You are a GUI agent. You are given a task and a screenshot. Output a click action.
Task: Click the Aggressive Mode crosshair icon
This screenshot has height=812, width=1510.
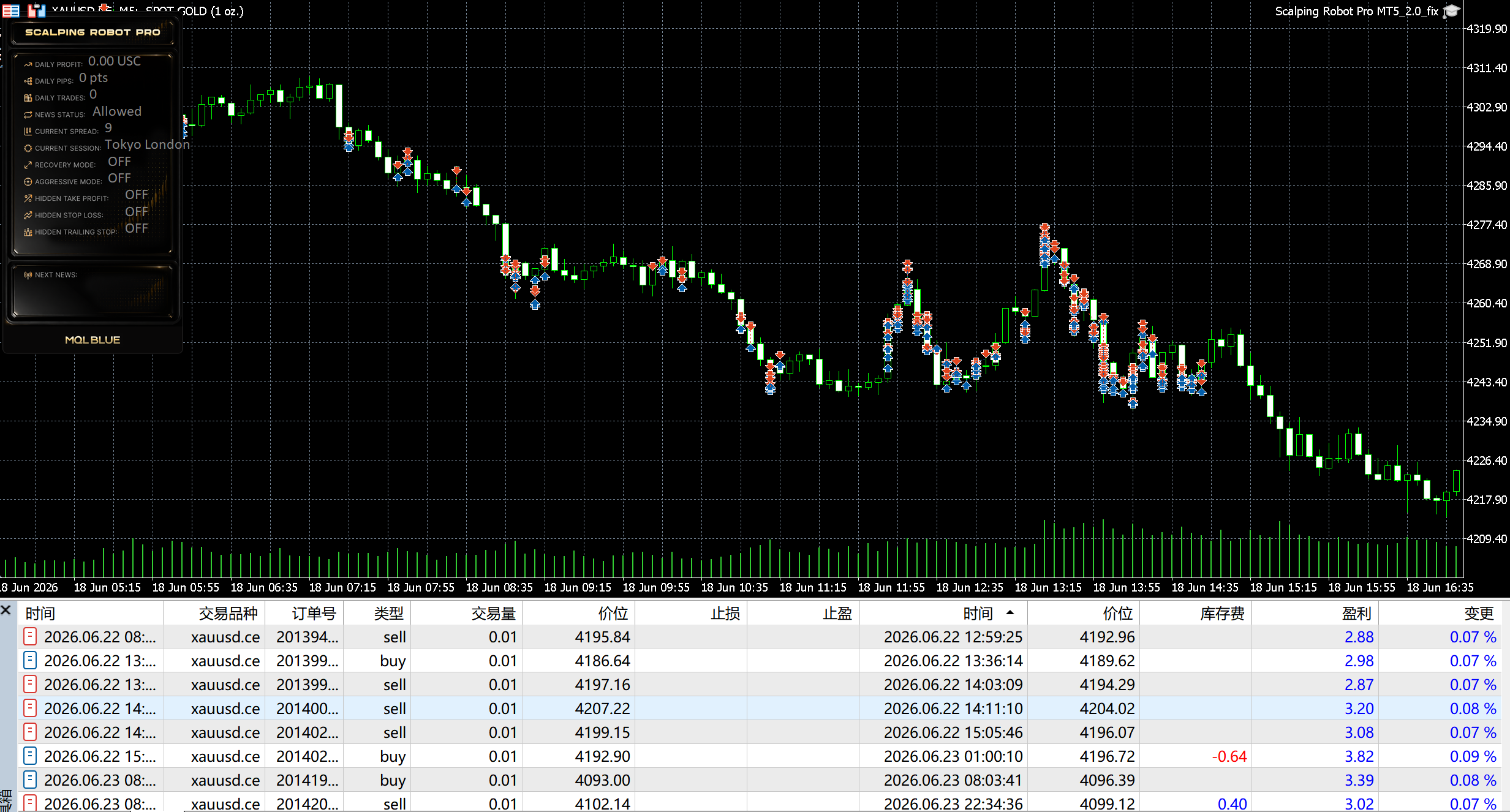pos(28,181)
